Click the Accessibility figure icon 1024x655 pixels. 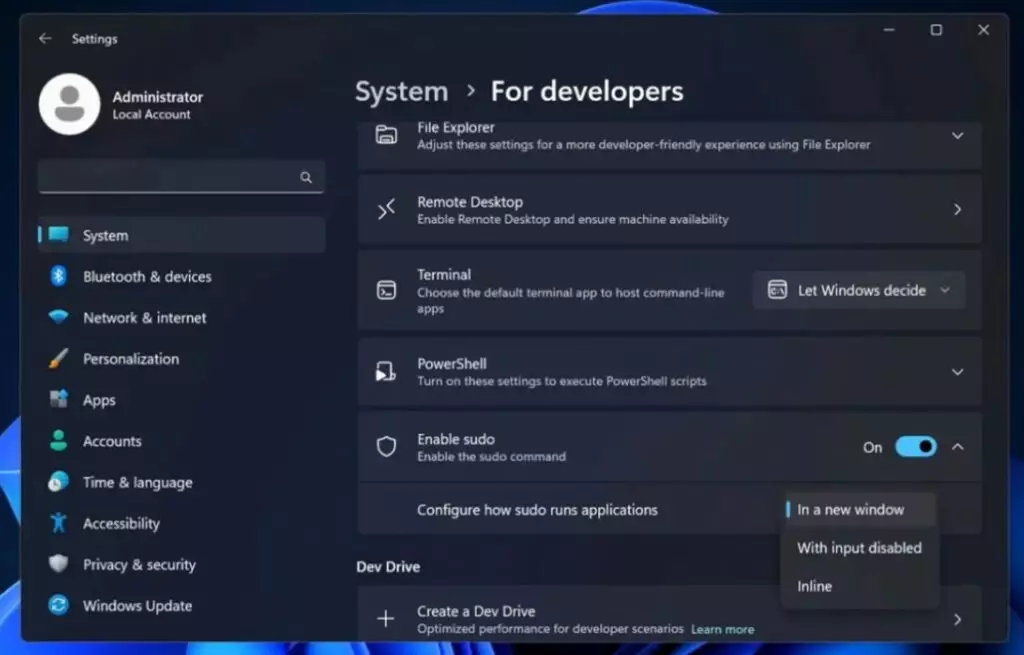(59, 523)
